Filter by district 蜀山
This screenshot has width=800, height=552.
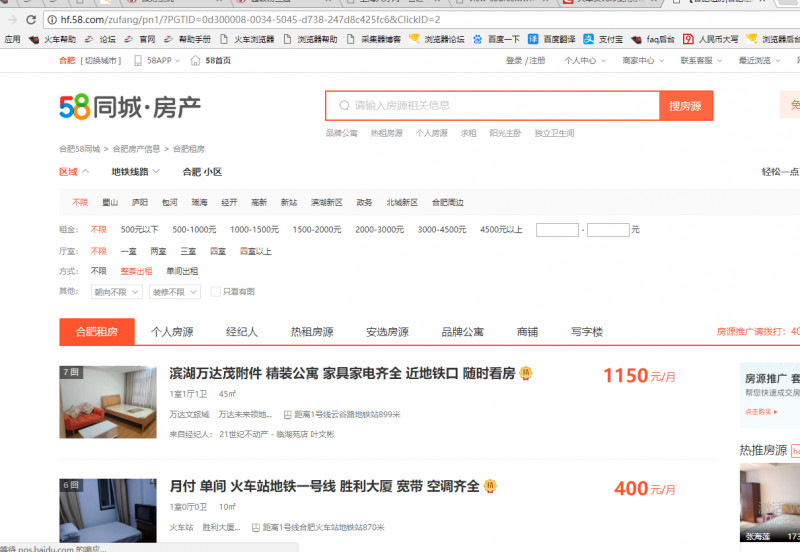tap(110, 203)
